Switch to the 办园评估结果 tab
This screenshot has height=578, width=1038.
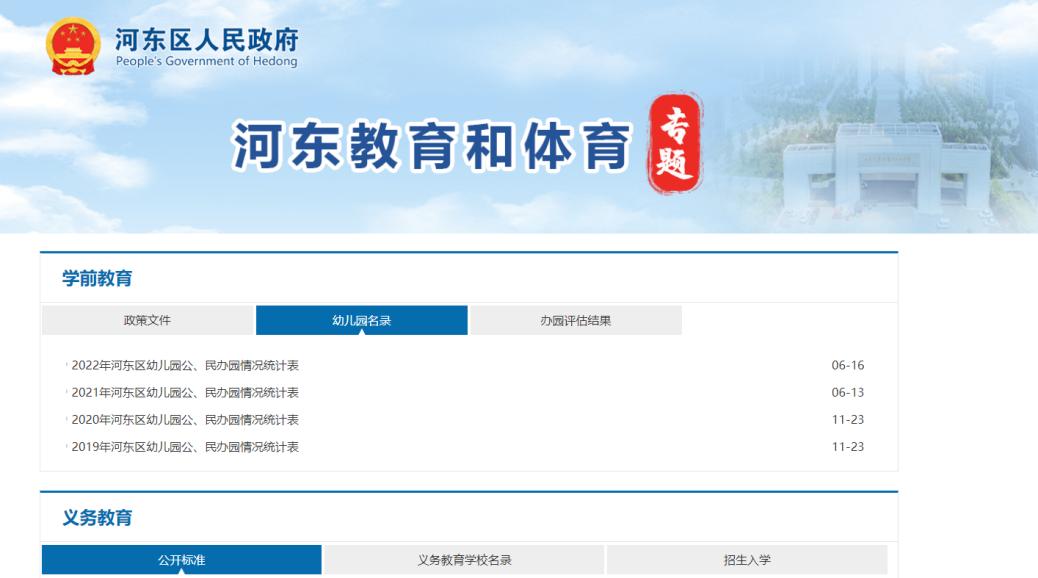pyautogui.click(x=575, y=320)
